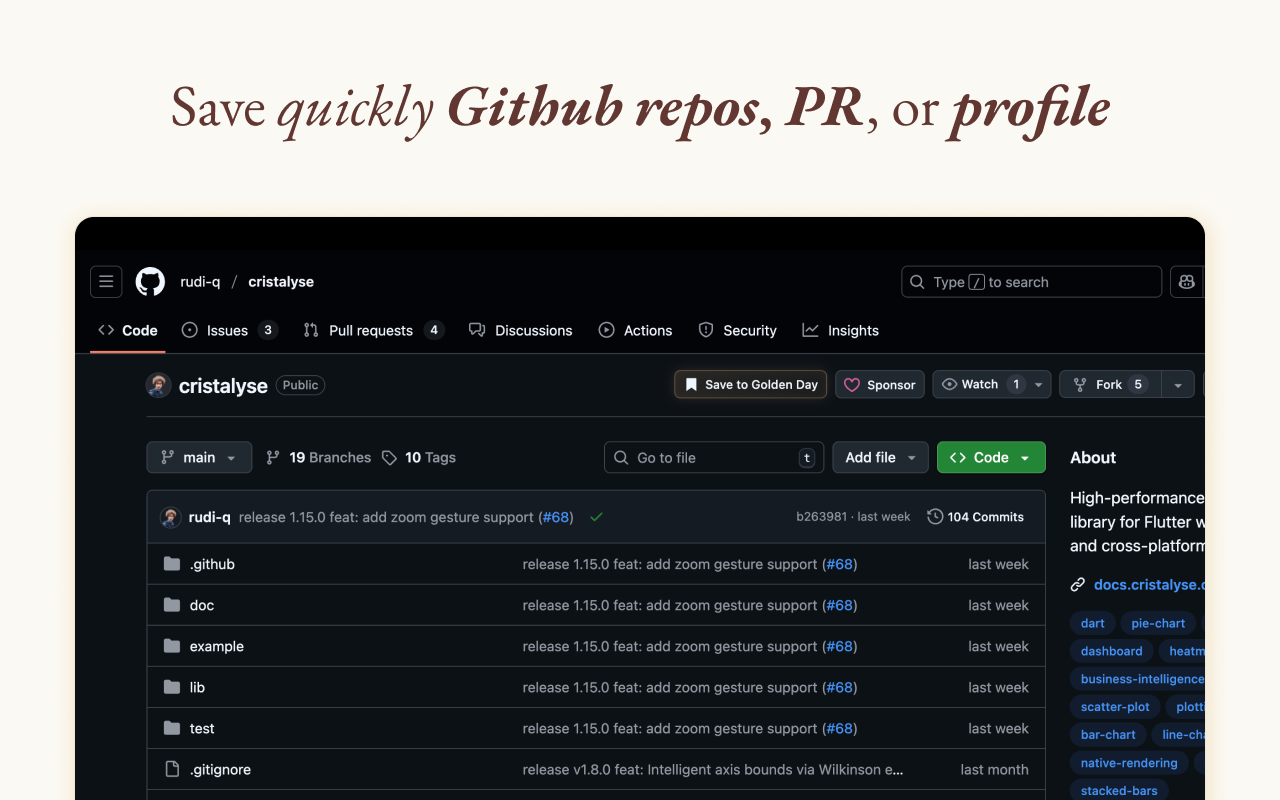Open commit hash b263981

click(x=821, y=517)
